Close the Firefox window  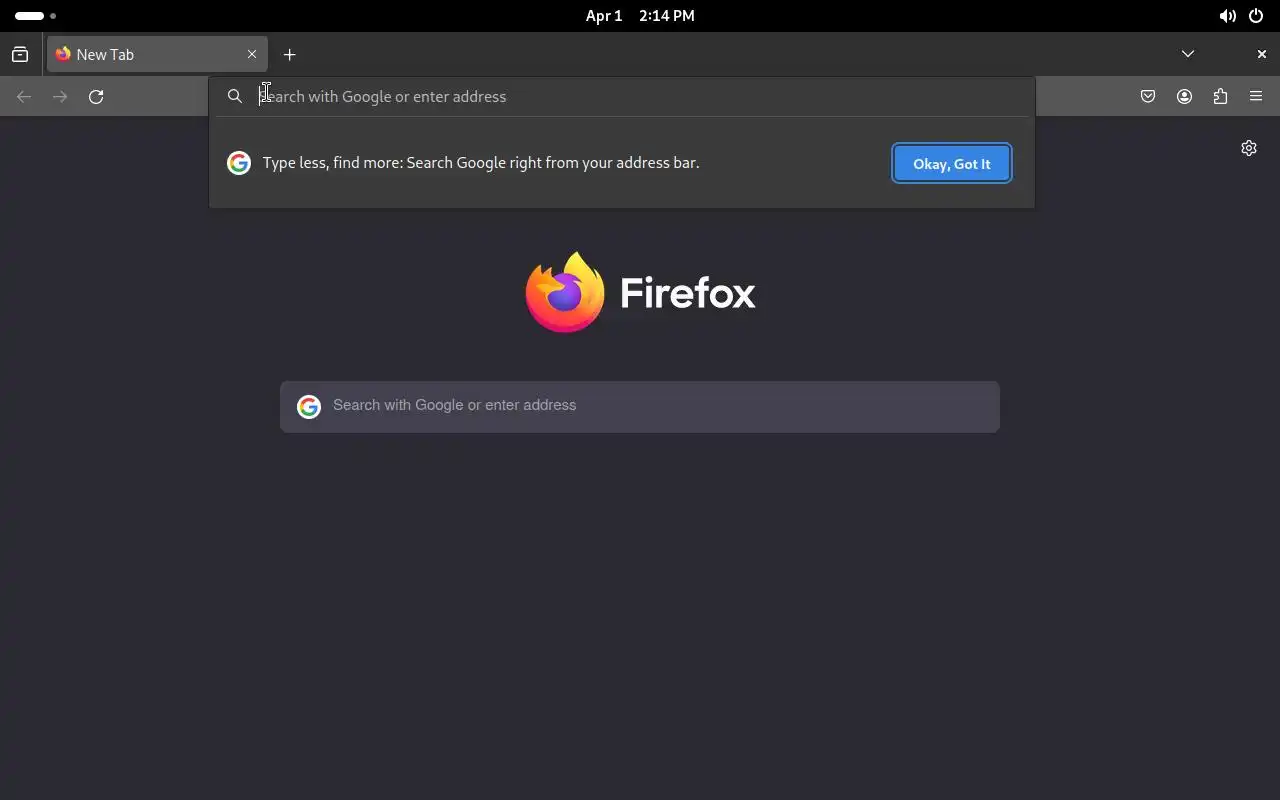1261,54
